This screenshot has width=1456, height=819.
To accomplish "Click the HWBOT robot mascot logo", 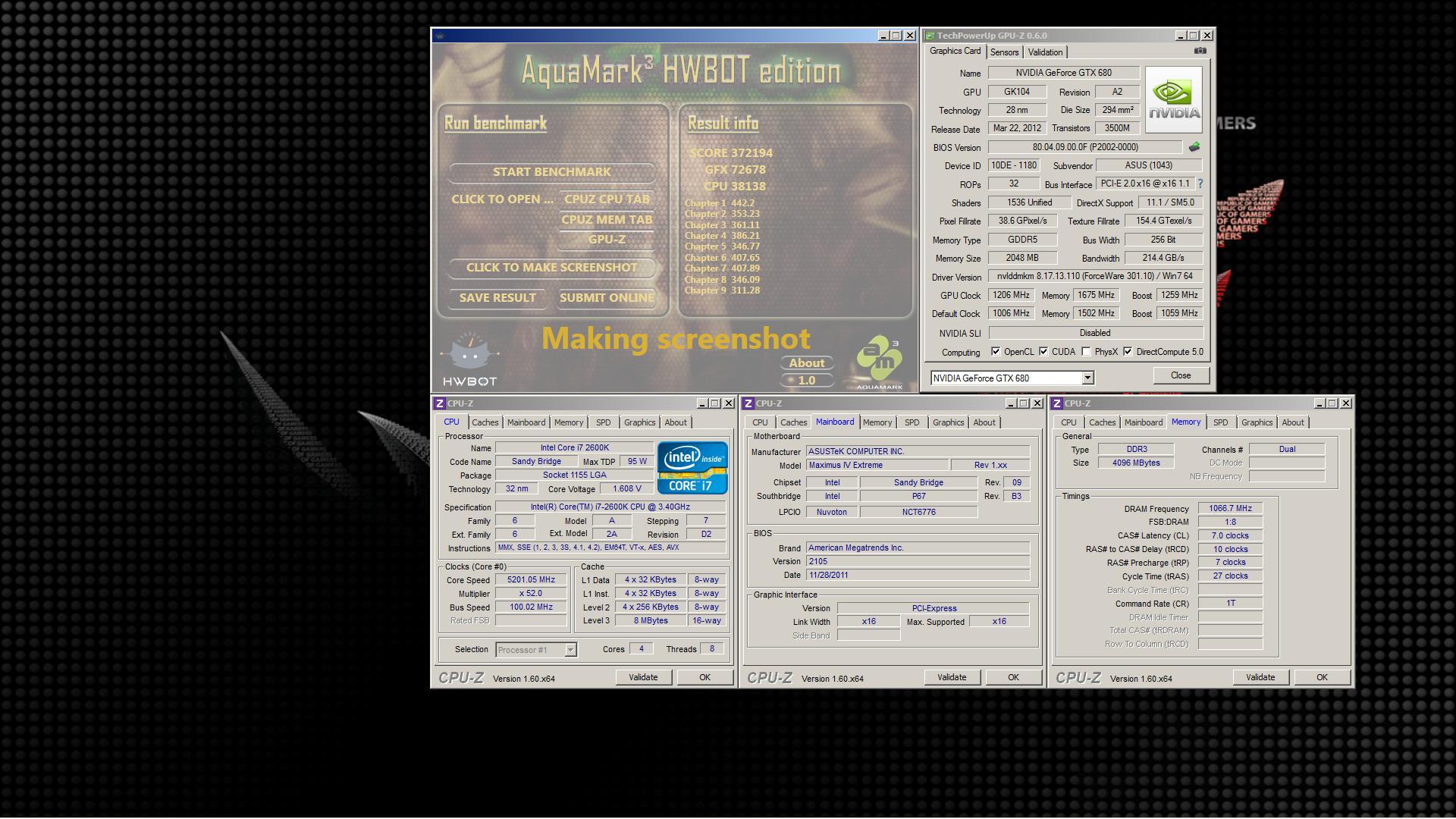I will pyautogui.click(x=470, y=359).
